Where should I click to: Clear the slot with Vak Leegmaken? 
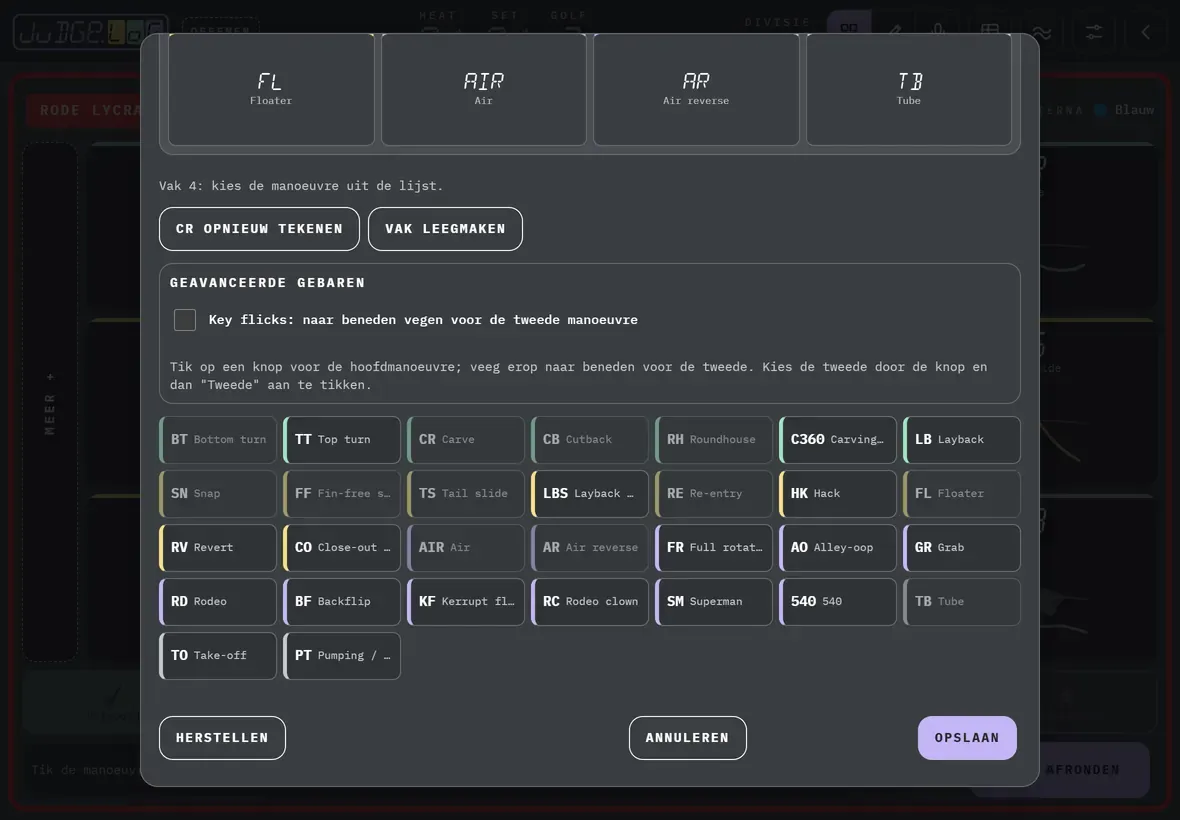[x=445, y=229]
